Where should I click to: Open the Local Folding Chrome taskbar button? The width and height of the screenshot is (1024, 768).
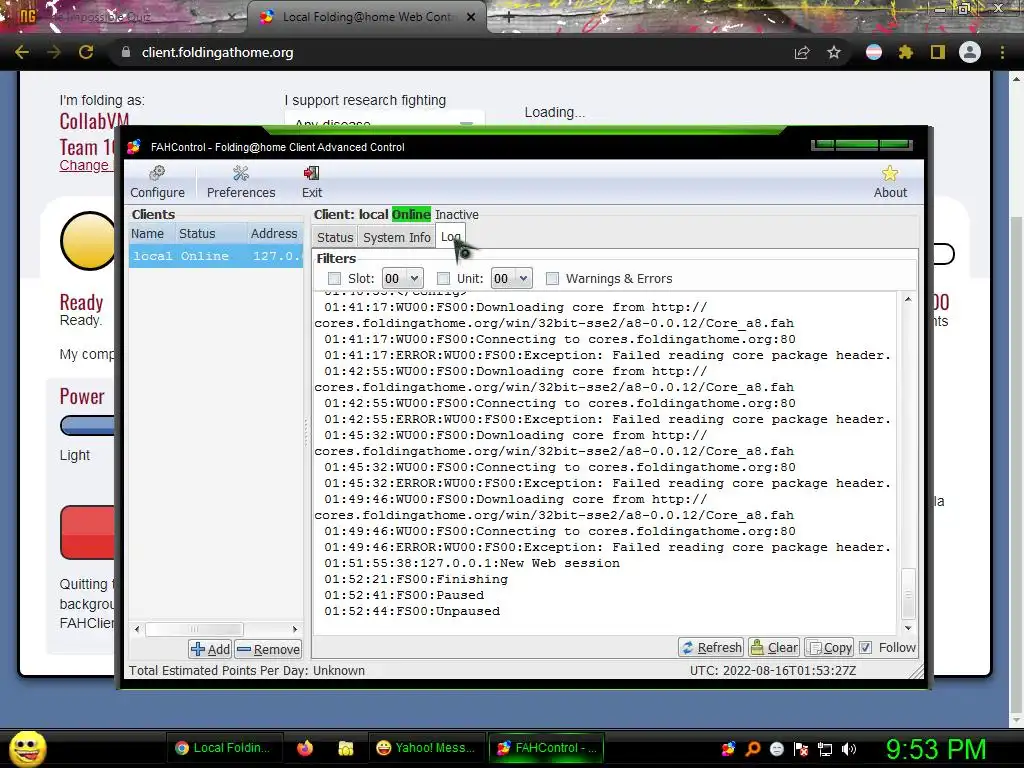click(x=223, y=748)
